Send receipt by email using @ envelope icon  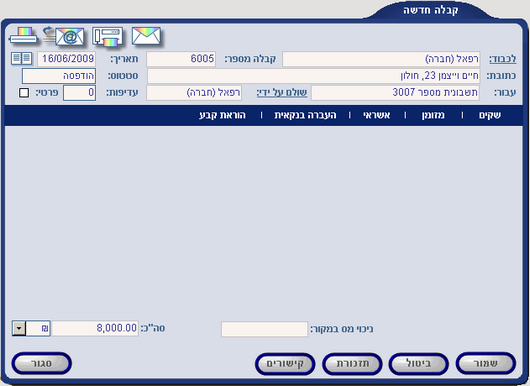click(x=64, y=36)
